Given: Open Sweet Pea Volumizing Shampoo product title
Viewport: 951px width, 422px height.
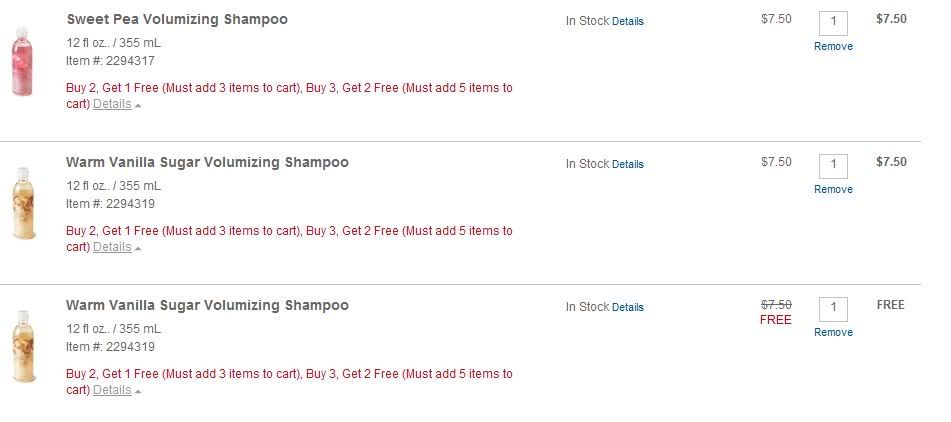Looking at the screenshot, I should [177, 19].
